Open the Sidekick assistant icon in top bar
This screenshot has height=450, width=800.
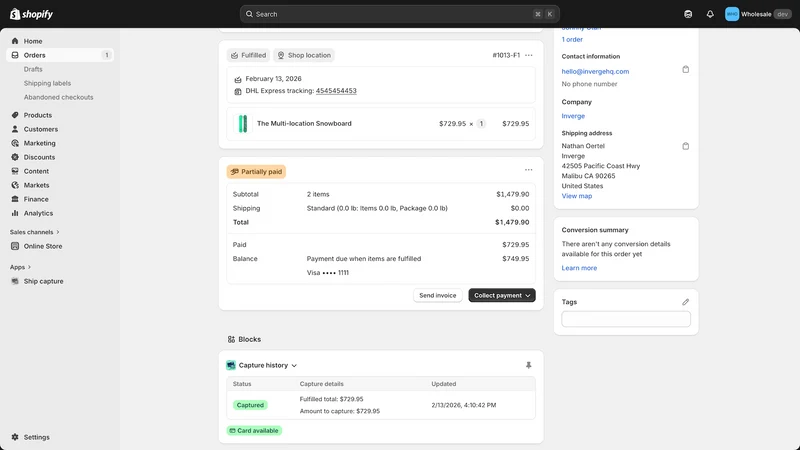pos(688,14)
